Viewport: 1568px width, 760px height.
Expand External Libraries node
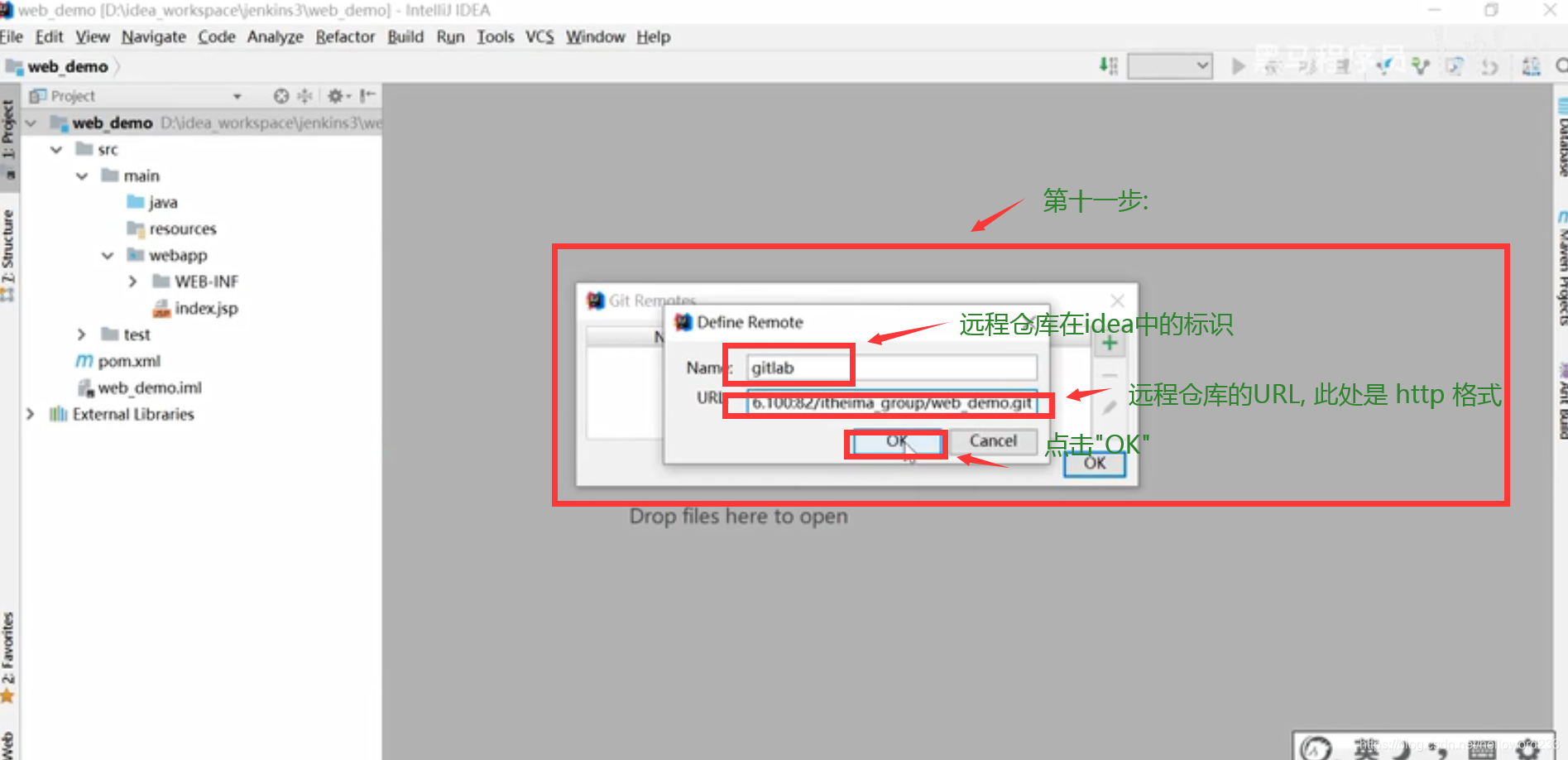point(31,415)
